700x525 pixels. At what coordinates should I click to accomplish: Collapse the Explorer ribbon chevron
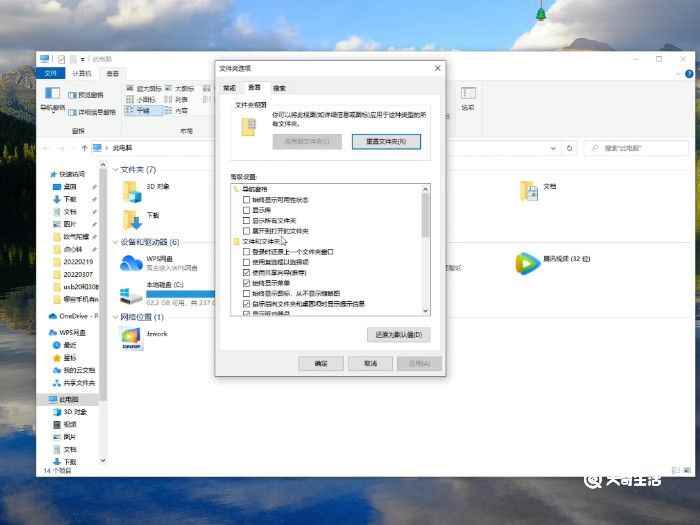click(679, 74)
